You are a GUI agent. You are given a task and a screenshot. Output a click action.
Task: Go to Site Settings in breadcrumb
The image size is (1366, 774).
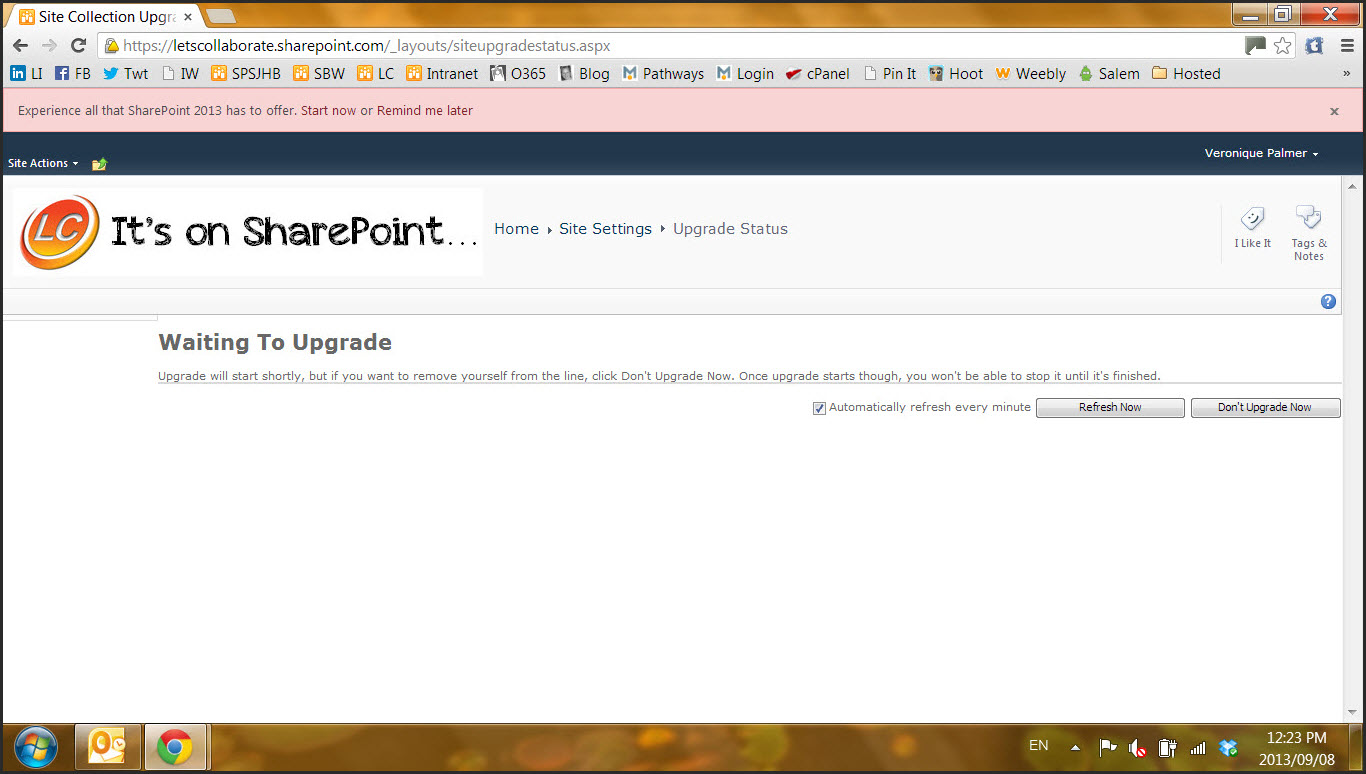(605, 229)
